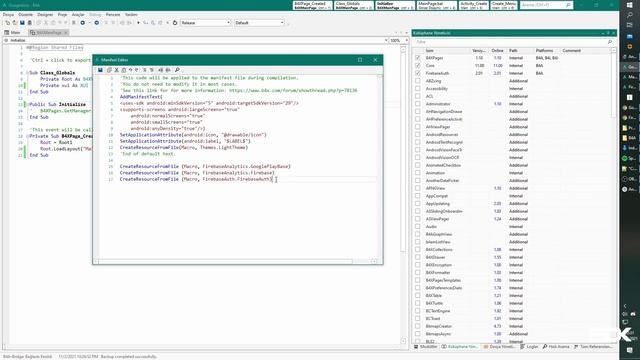This screenshot has height=360, width=640.
Task: Focus the Filter input in library panel
Action: click(x=510, y=42)
